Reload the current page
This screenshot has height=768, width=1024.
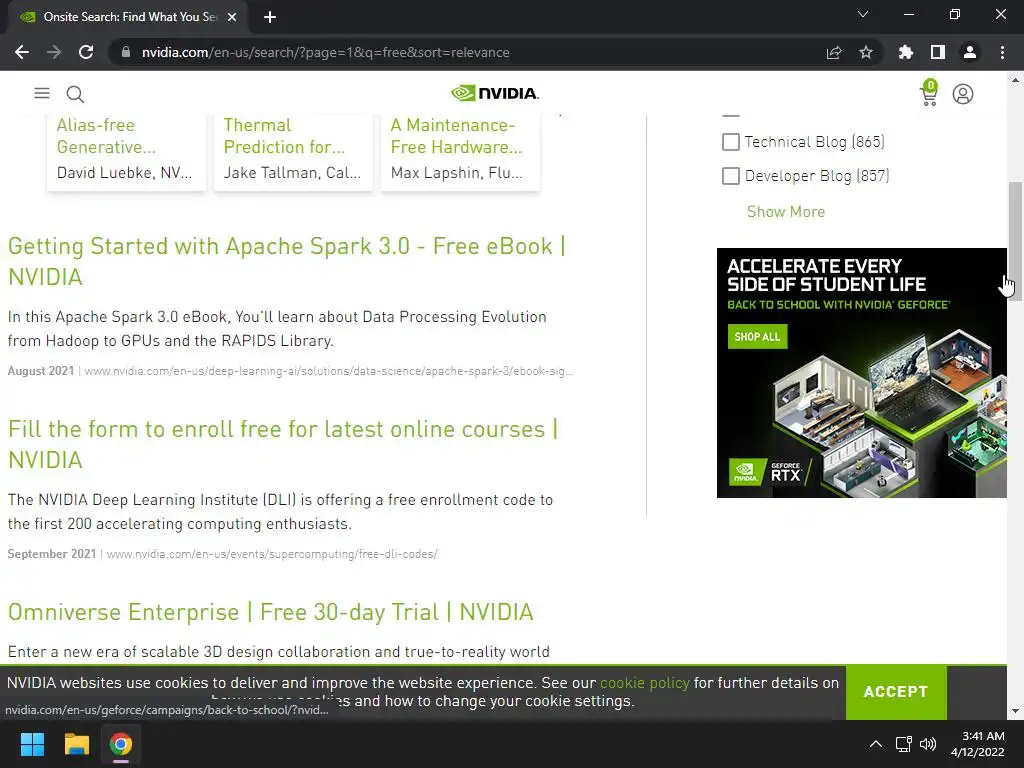86,52
